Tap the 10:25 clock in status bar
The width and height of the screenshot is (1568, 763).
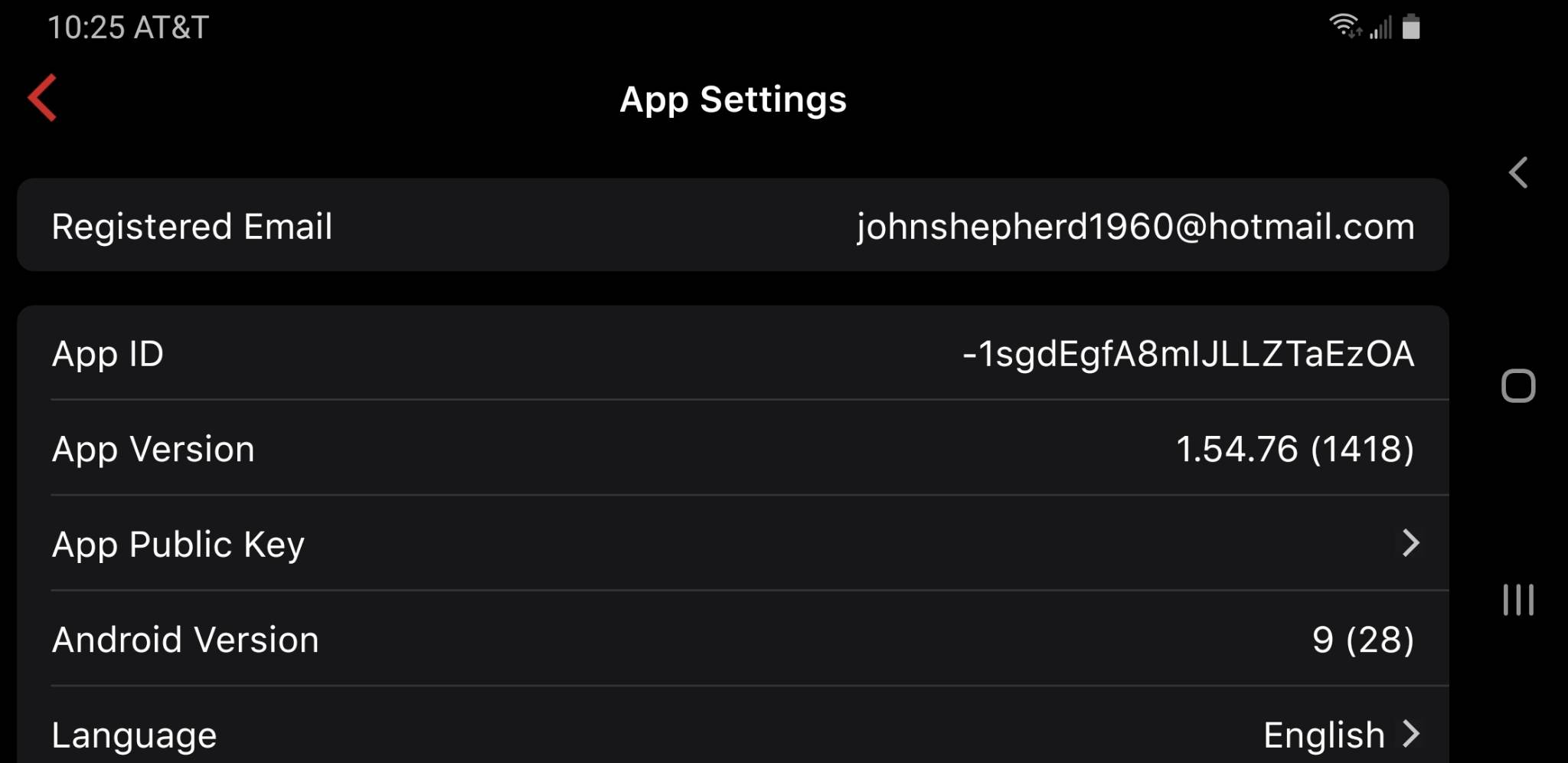[86, 28]
